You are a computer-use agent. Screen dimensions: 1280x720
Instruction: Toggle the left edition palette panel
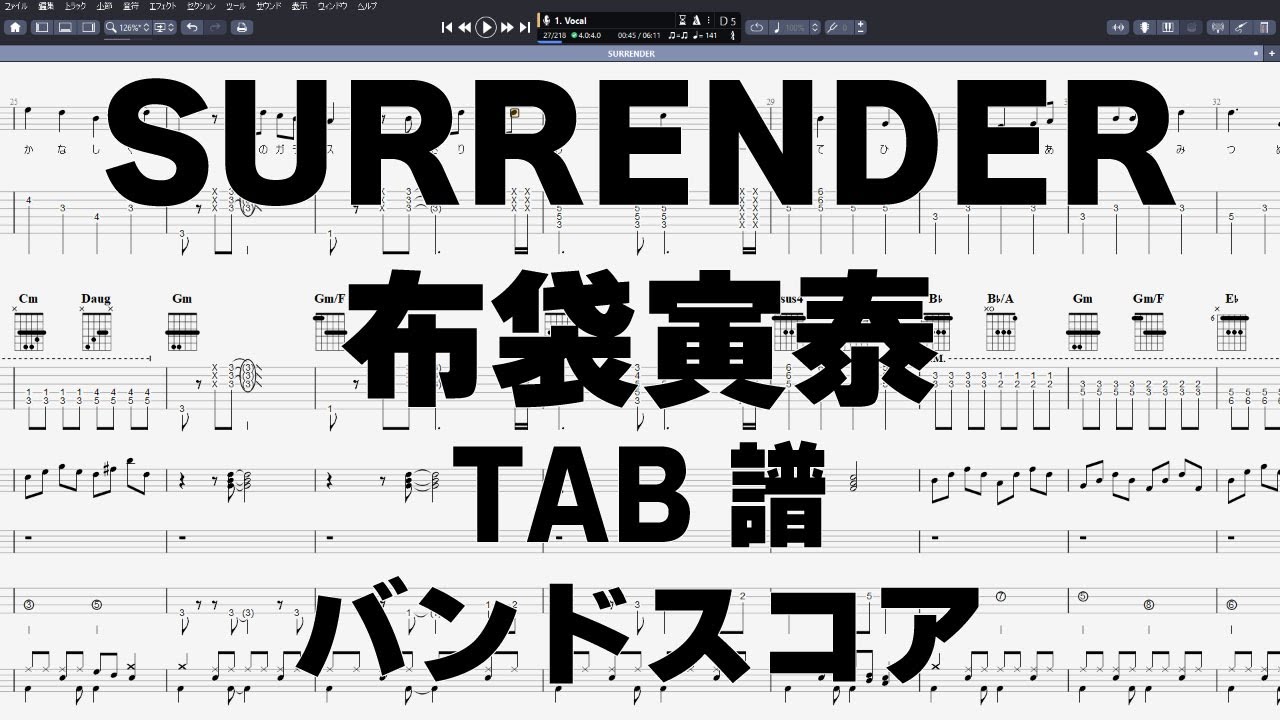tap(42, 27)
